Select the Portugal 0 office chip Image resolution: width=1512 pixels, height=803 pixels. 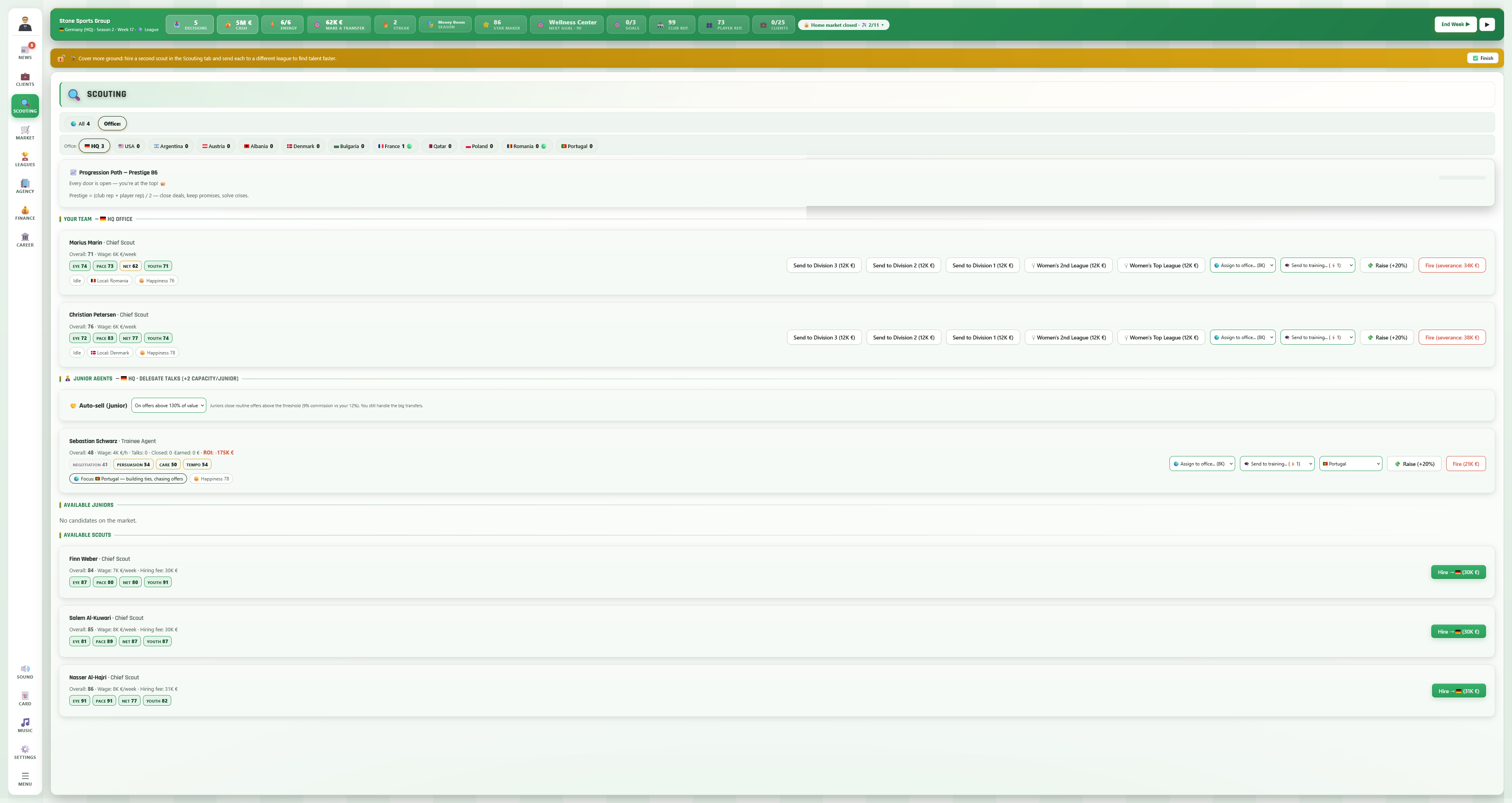(577, 146)
